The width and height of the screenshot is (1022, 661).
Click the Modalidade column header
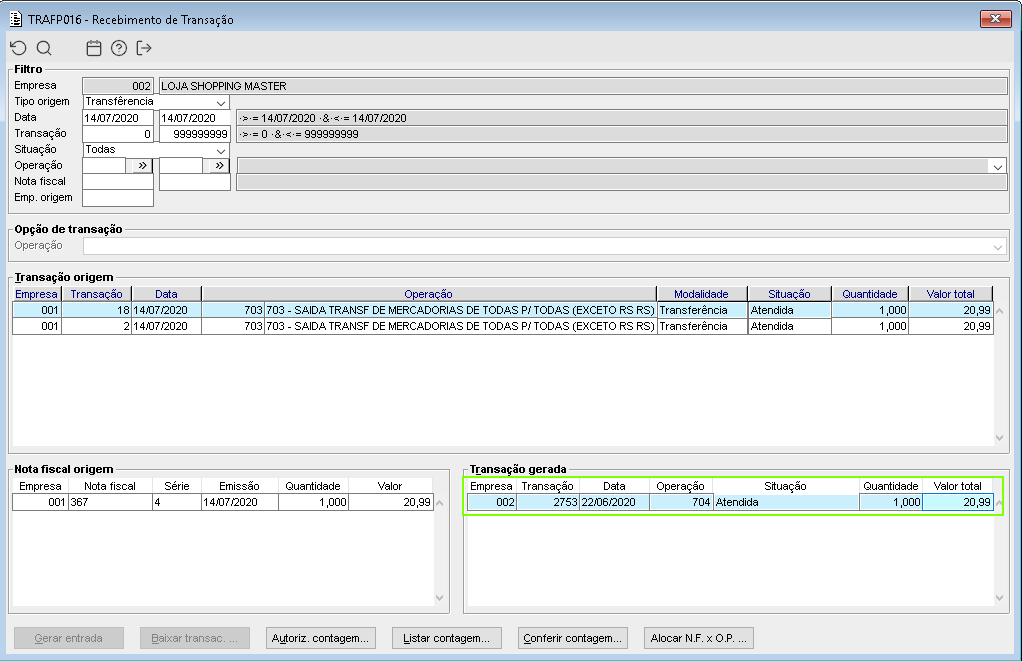point(701,294)
